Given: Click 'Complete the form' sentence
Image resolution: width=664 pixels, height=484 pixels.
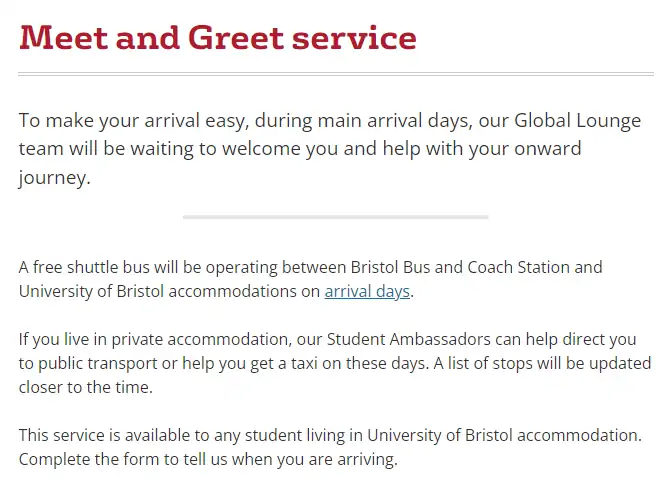Looking at the screenshot, I should pyautogui.click(x=208, y=459).
